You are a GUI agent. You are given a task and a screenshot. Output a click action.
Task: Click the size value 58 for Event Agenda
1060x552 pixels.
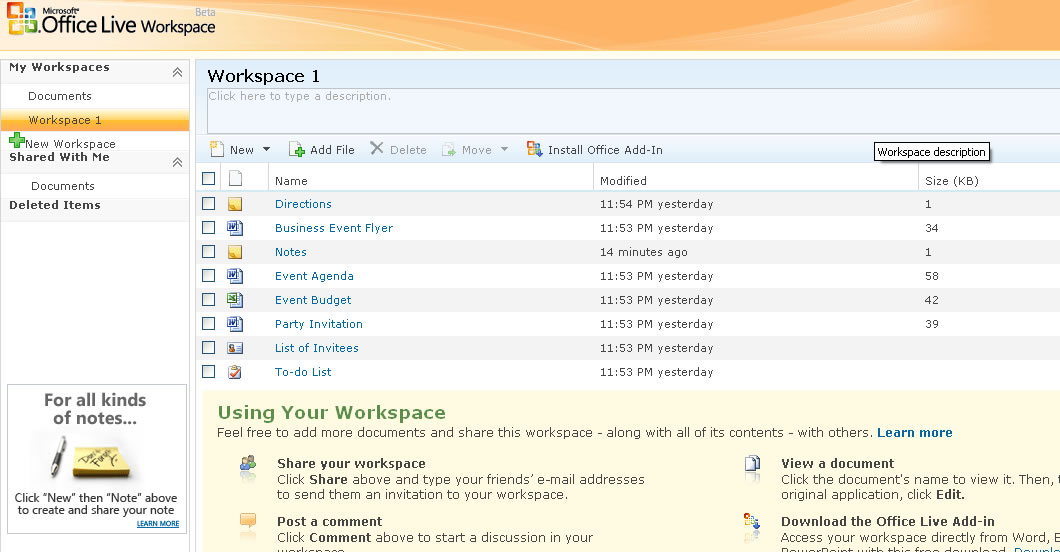[x=932, y=276]
